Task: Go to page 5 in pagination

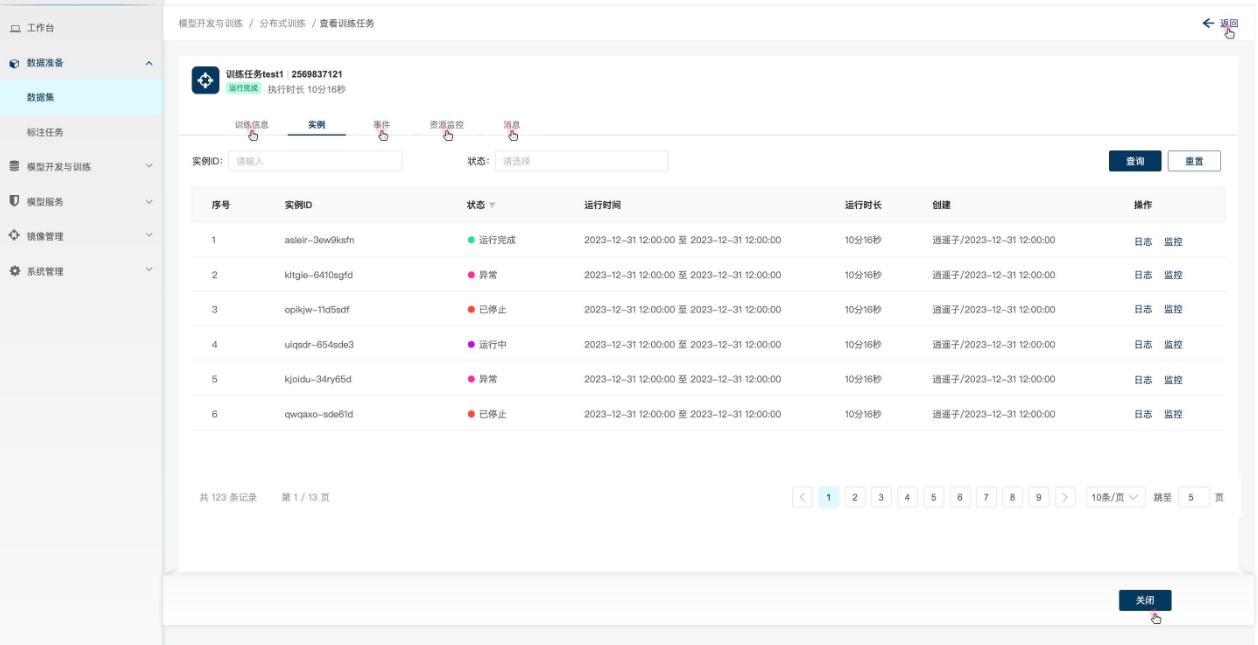Action: (933, 497)
